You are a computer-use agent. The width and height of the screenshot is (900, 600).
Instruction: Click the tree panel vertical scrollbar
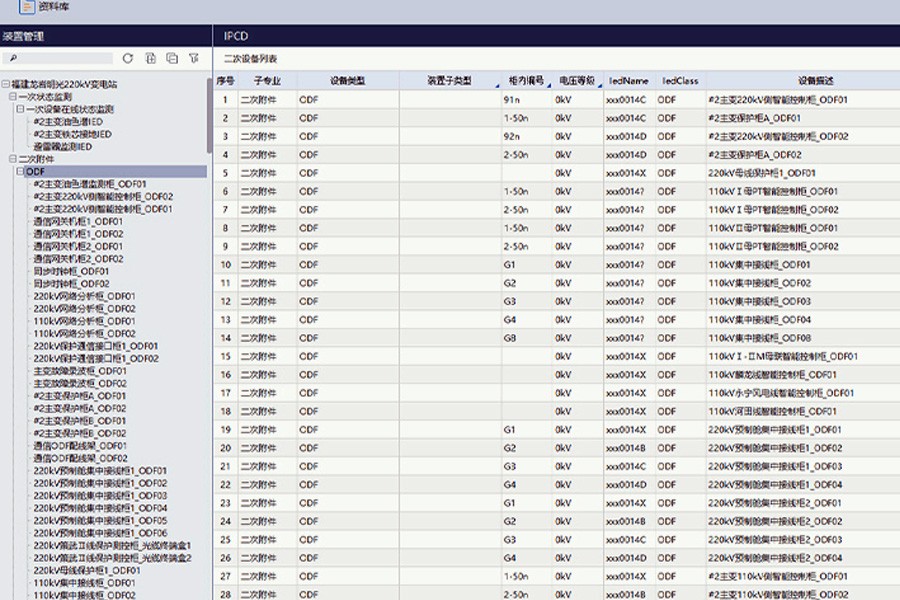209,115
